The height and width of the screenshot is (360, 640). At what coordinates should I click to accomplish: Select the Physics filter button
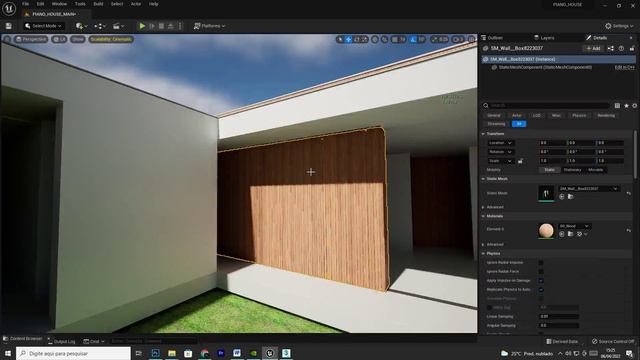579,116
